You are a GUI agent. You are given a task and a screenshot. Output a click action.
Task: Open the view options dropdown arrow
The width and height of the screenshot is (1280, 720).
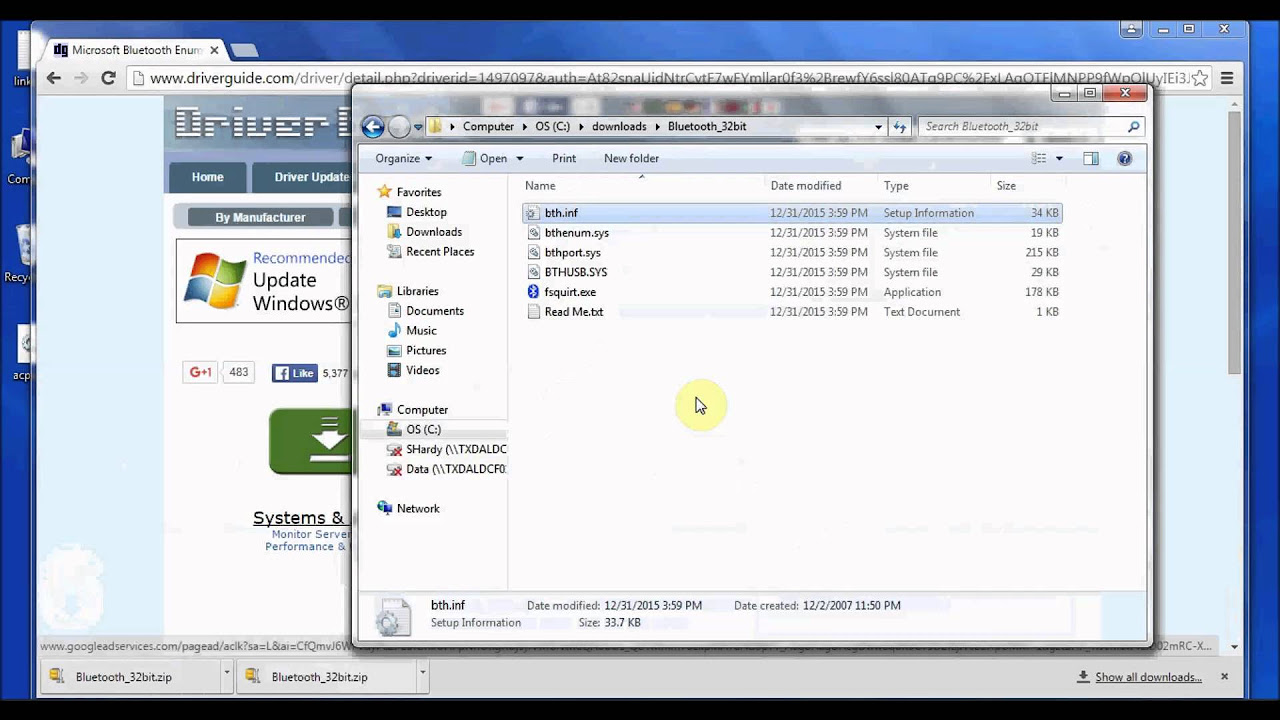(1059, 158)
